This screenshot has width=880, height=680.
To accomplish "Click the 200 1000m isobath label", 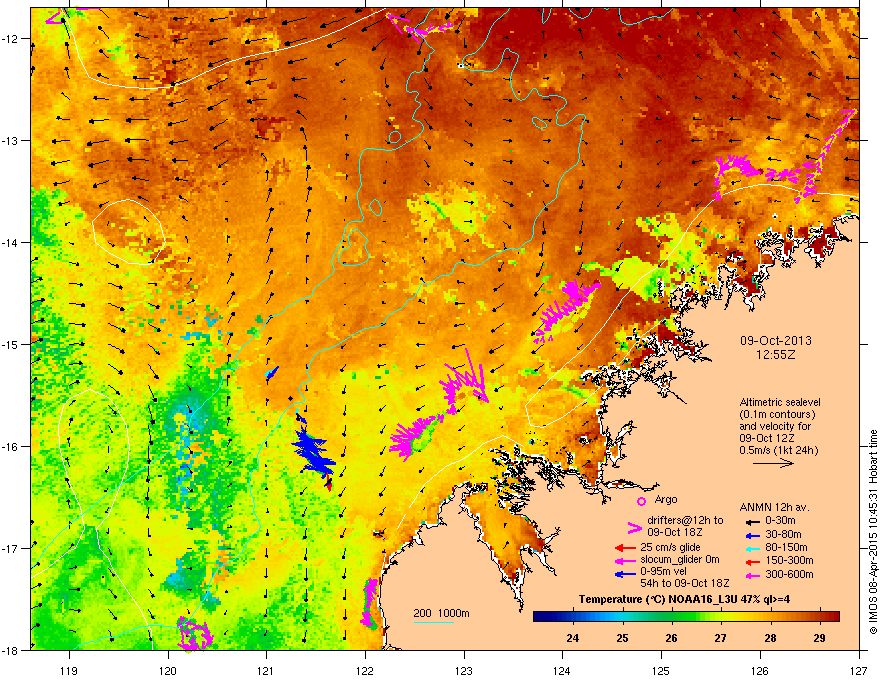I will click(442, 613).
